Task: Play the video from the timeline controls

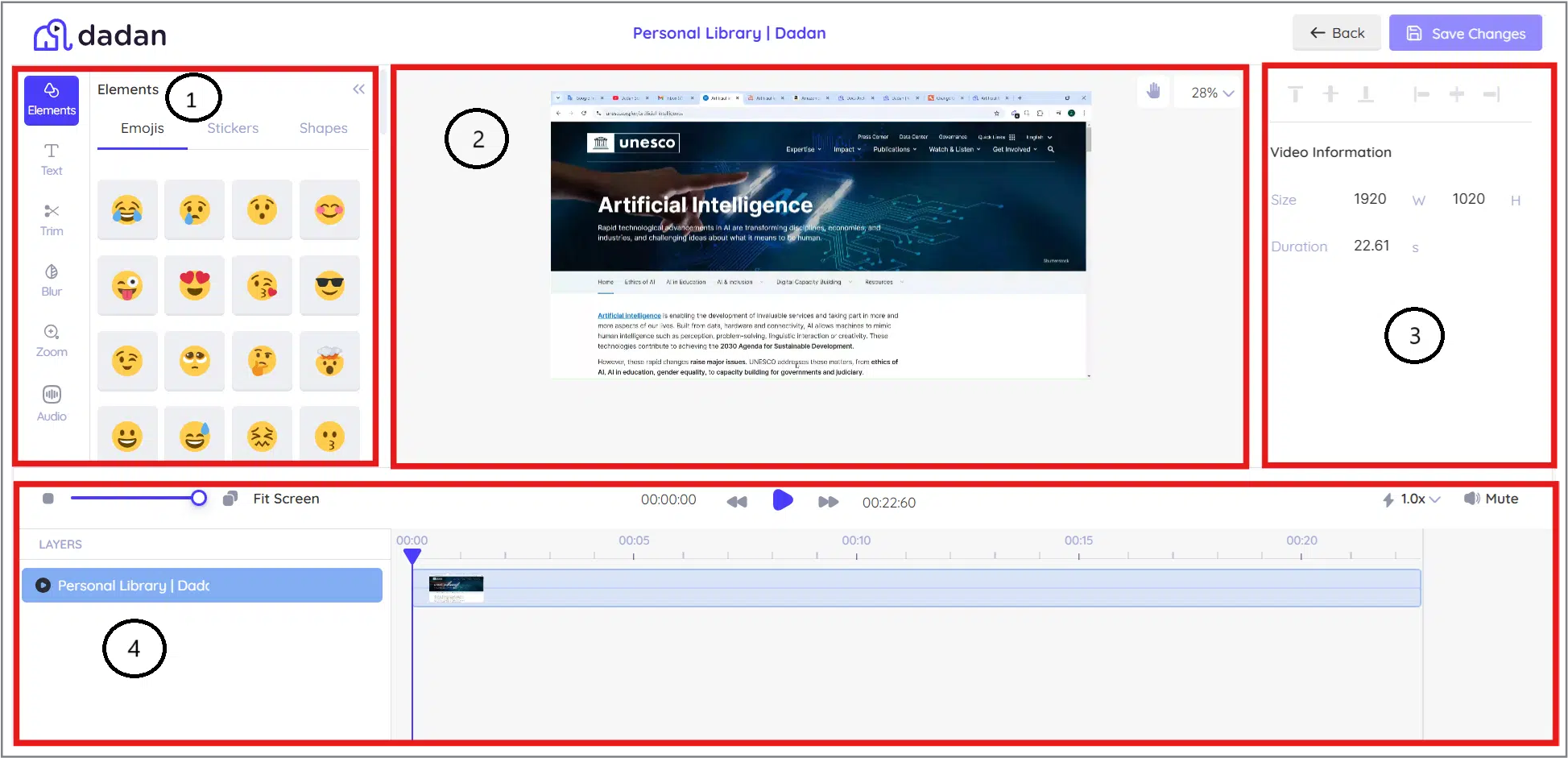Action: point(782,500)
